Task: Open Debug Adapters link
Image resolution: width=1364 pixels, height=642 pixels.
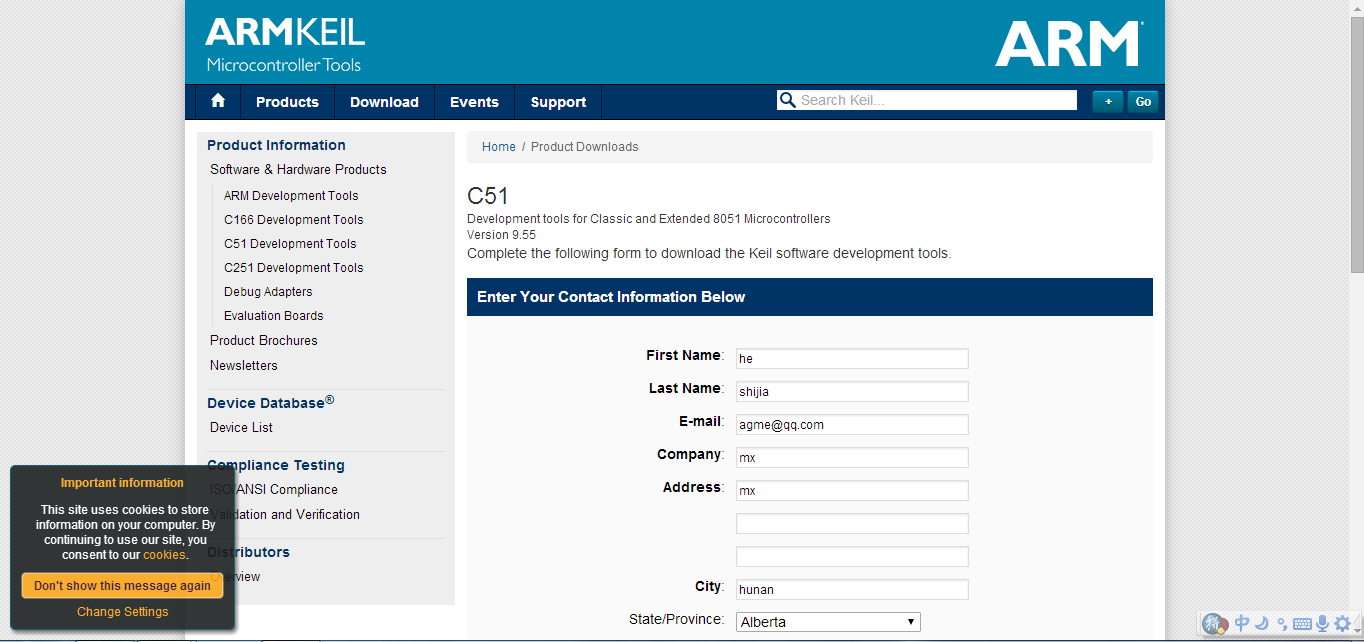Action: click(x=268, y=292)
